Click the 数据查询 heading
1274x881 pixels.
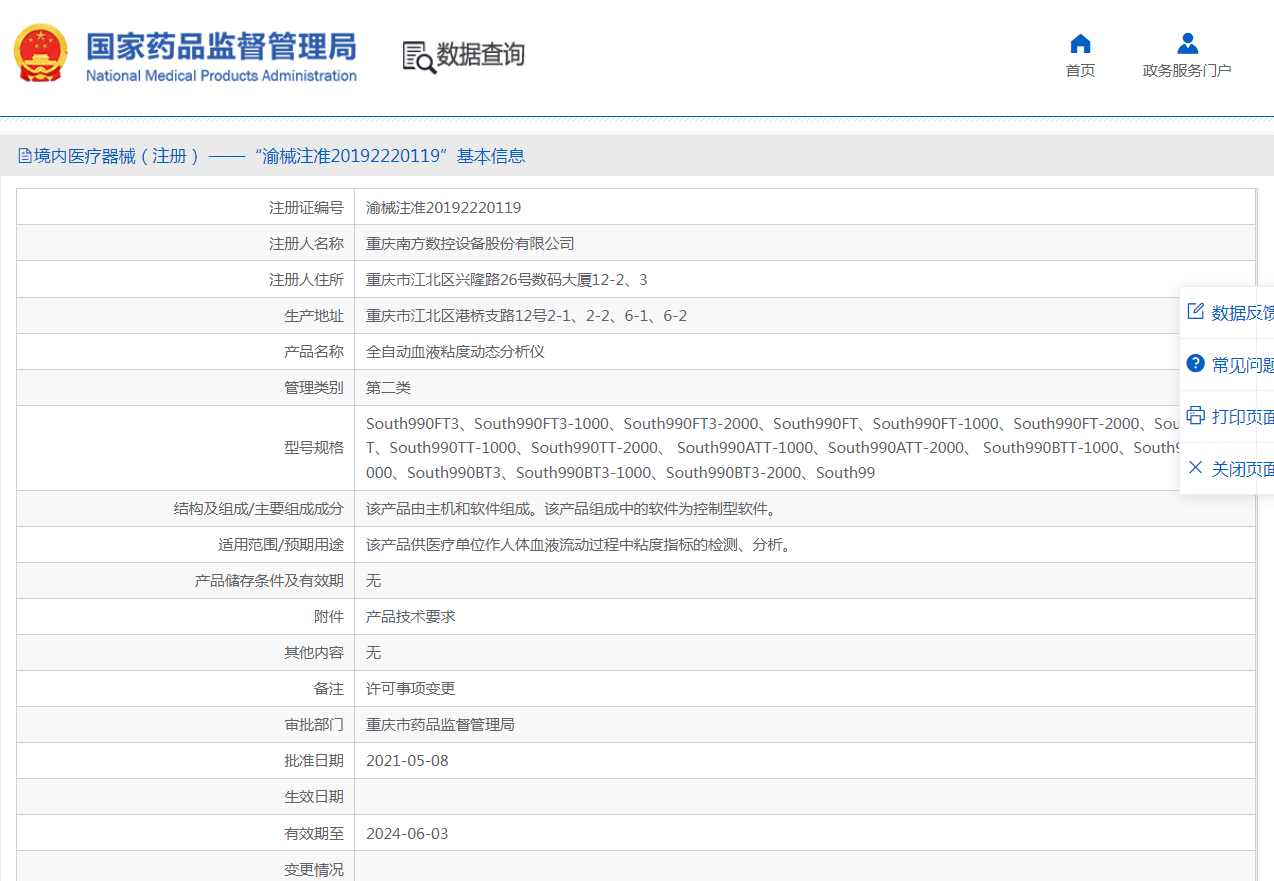481,55
